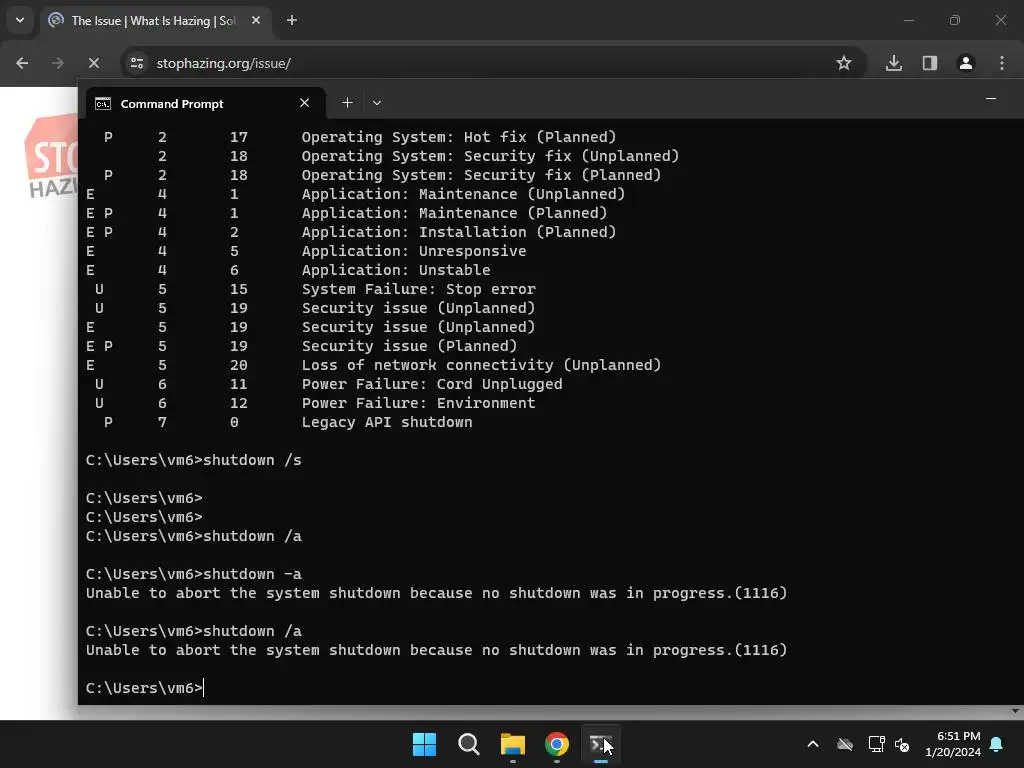Click 'System Failure: Stop error' line

[419, 289]
